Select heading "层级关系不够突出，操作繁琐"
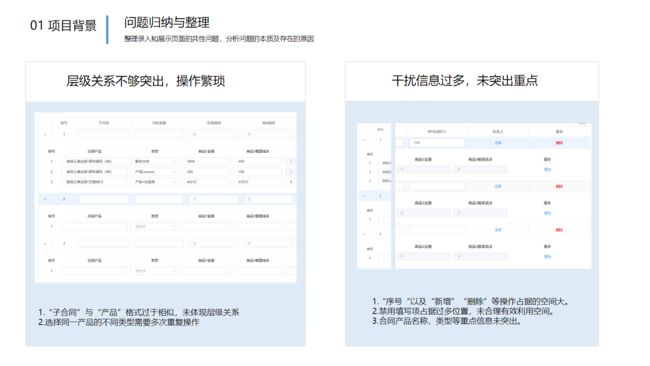The width and height of the screenshot is (650, 366). pos(146,81)
